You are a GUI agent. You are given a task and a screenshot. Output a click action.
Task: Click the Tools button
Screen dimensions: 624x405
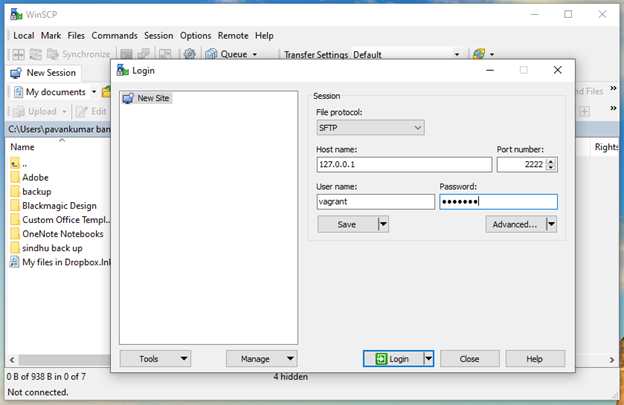pos(155,359)
